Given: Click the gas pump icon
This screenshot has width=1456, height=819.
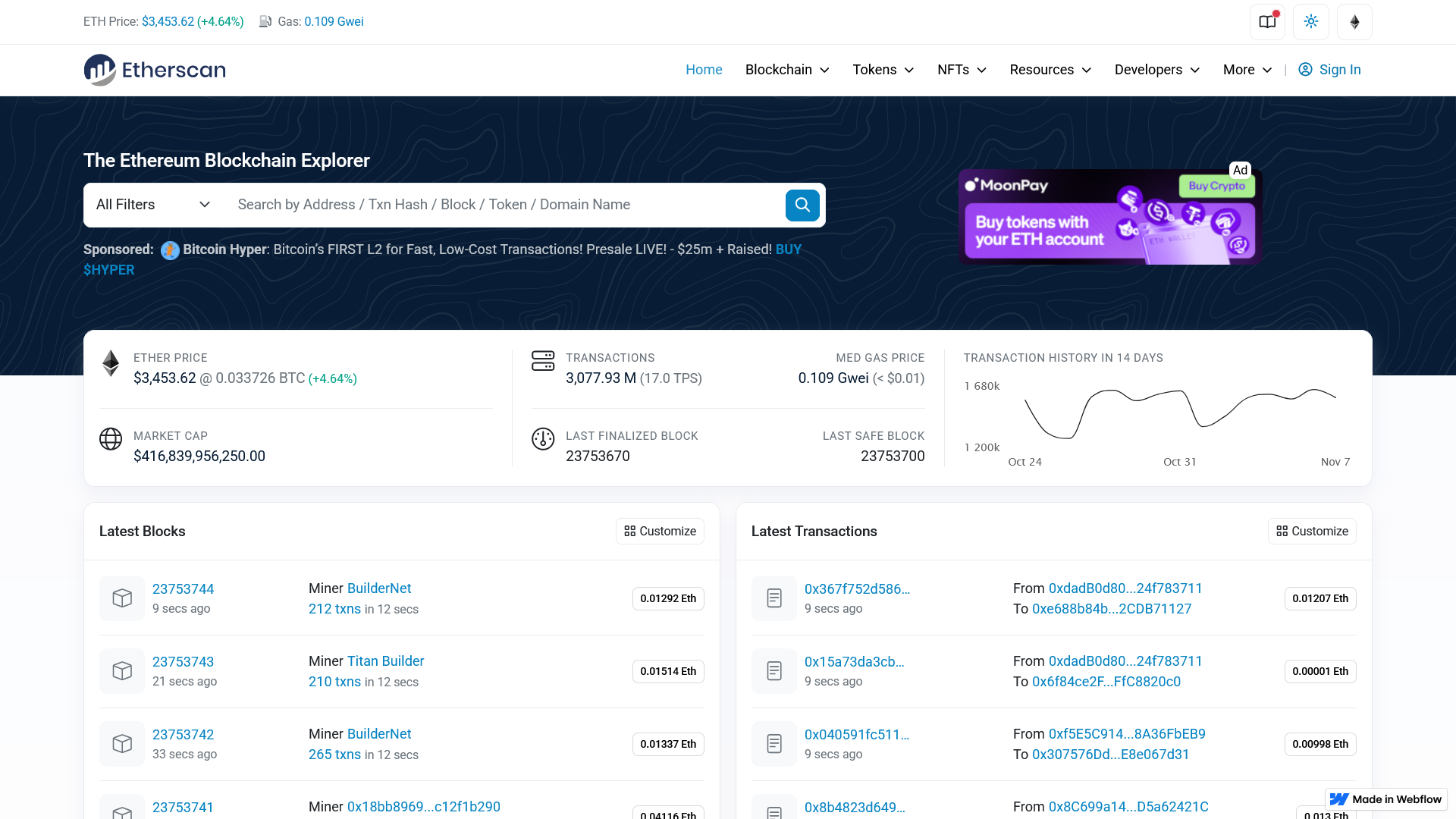Looking at the screenshot, I should [x=265, y=21].
